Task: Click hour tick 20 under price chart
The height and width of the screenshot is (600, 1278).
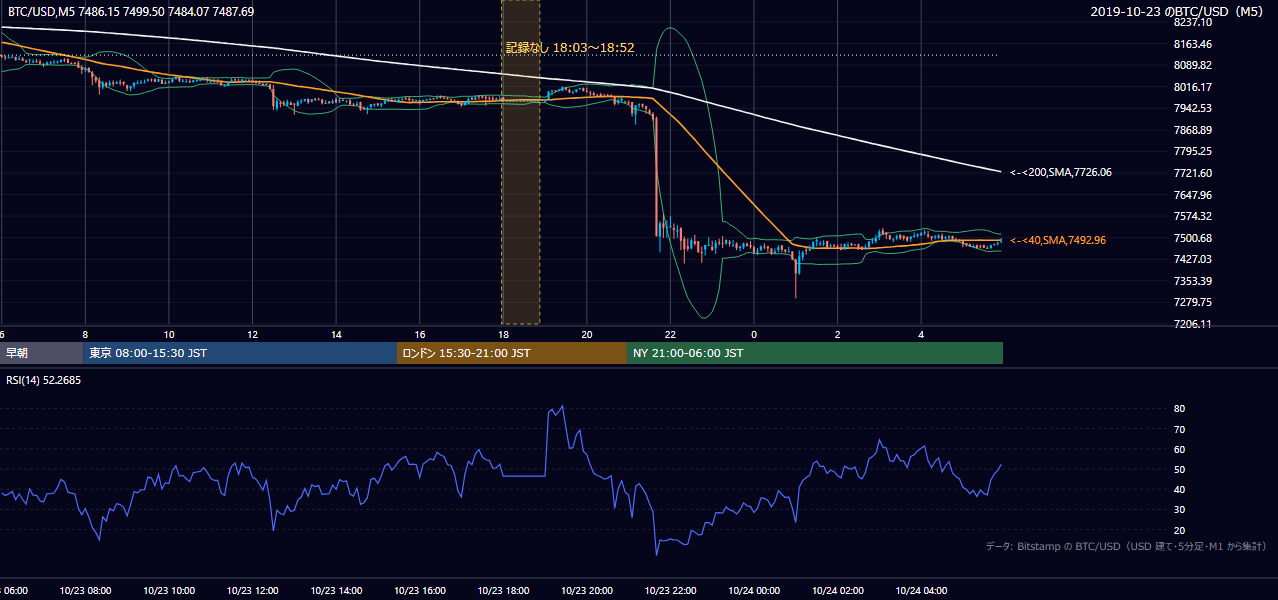Action: (587, 334)
